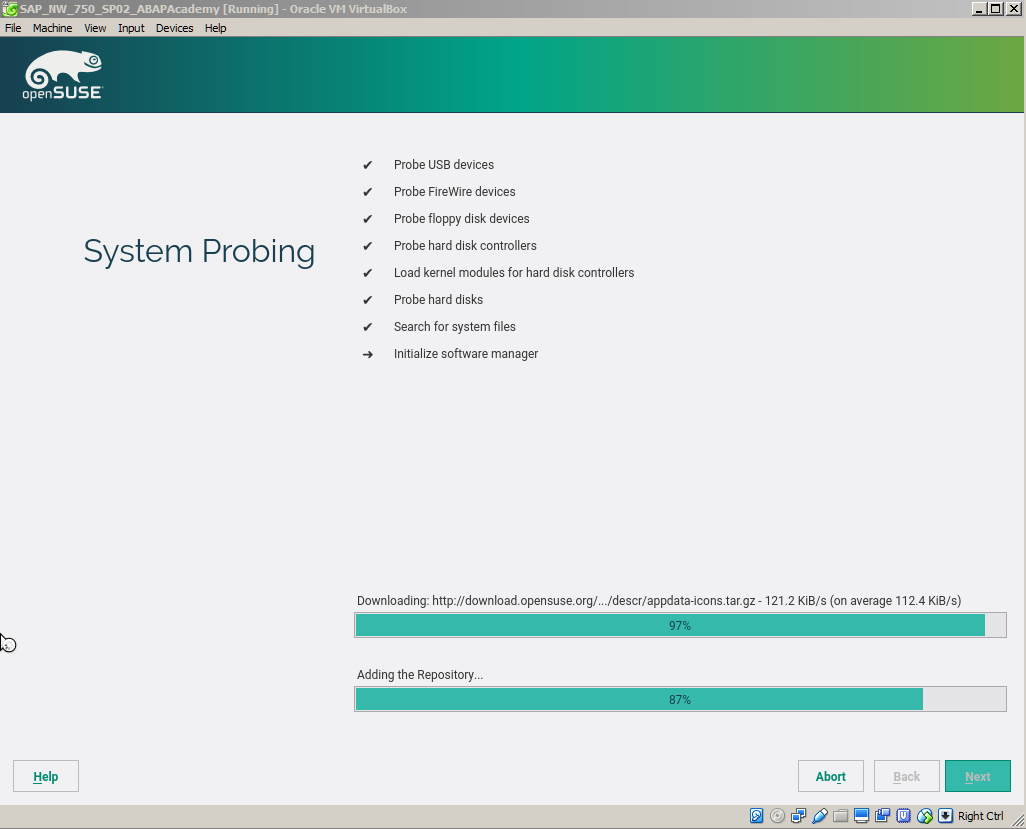Click the check mark beside Probe hard disks
This screenshot has height=829, width=1026.
(368, 300)
